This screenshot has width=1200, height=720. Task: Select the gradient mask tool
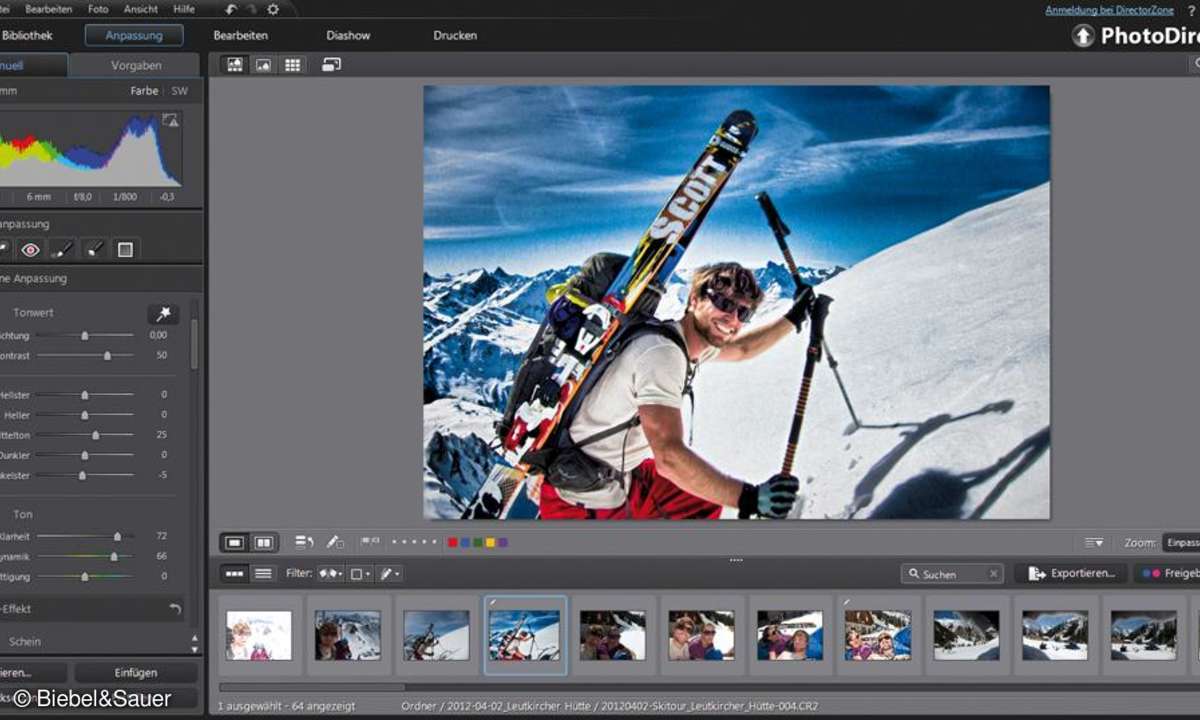point(125,249)
